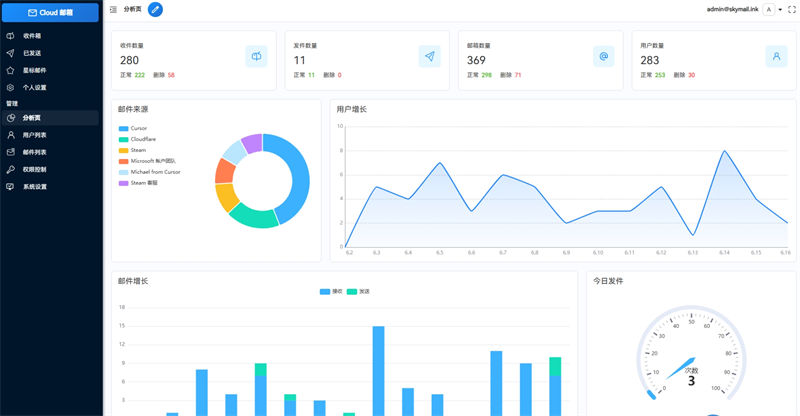Click the admin avatar "A" in the header

767,9
